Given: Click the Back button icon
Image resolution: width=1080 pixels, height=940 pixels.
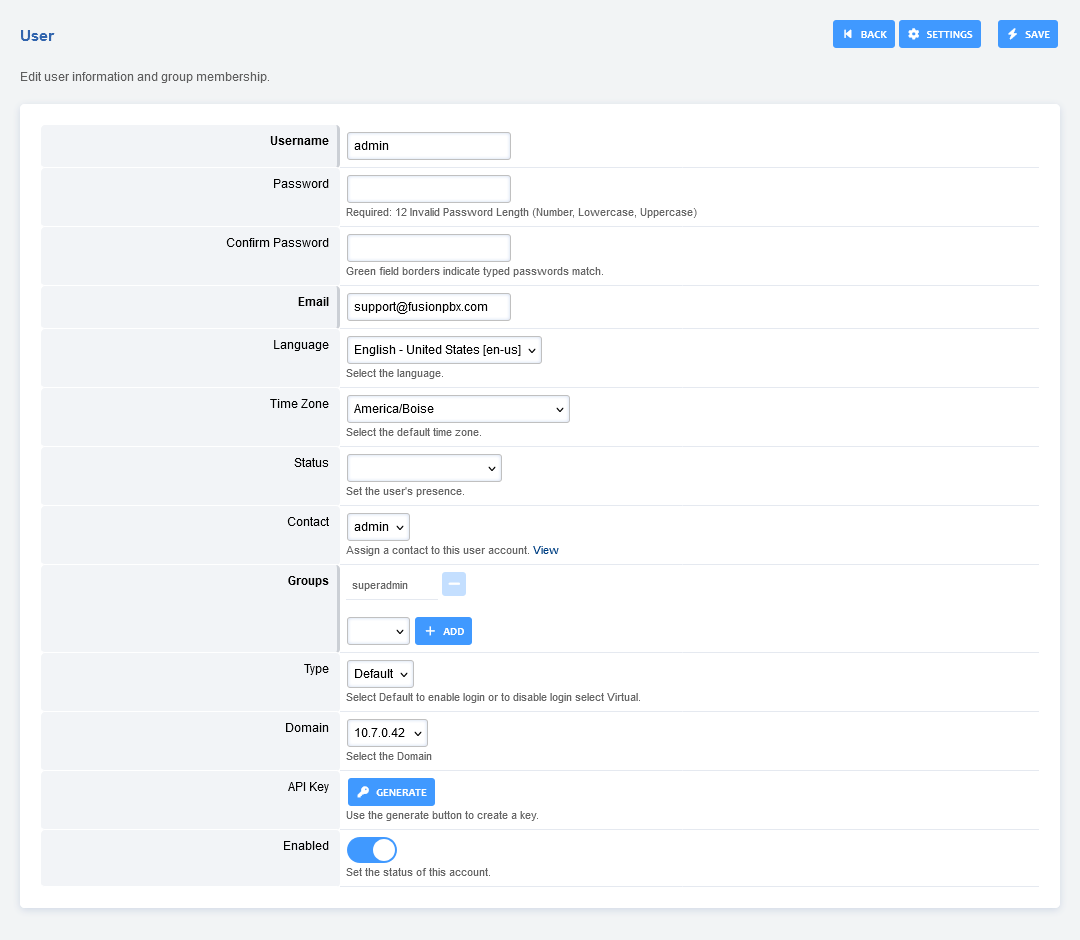Looking at the screenshot, I should pos(848,34).
